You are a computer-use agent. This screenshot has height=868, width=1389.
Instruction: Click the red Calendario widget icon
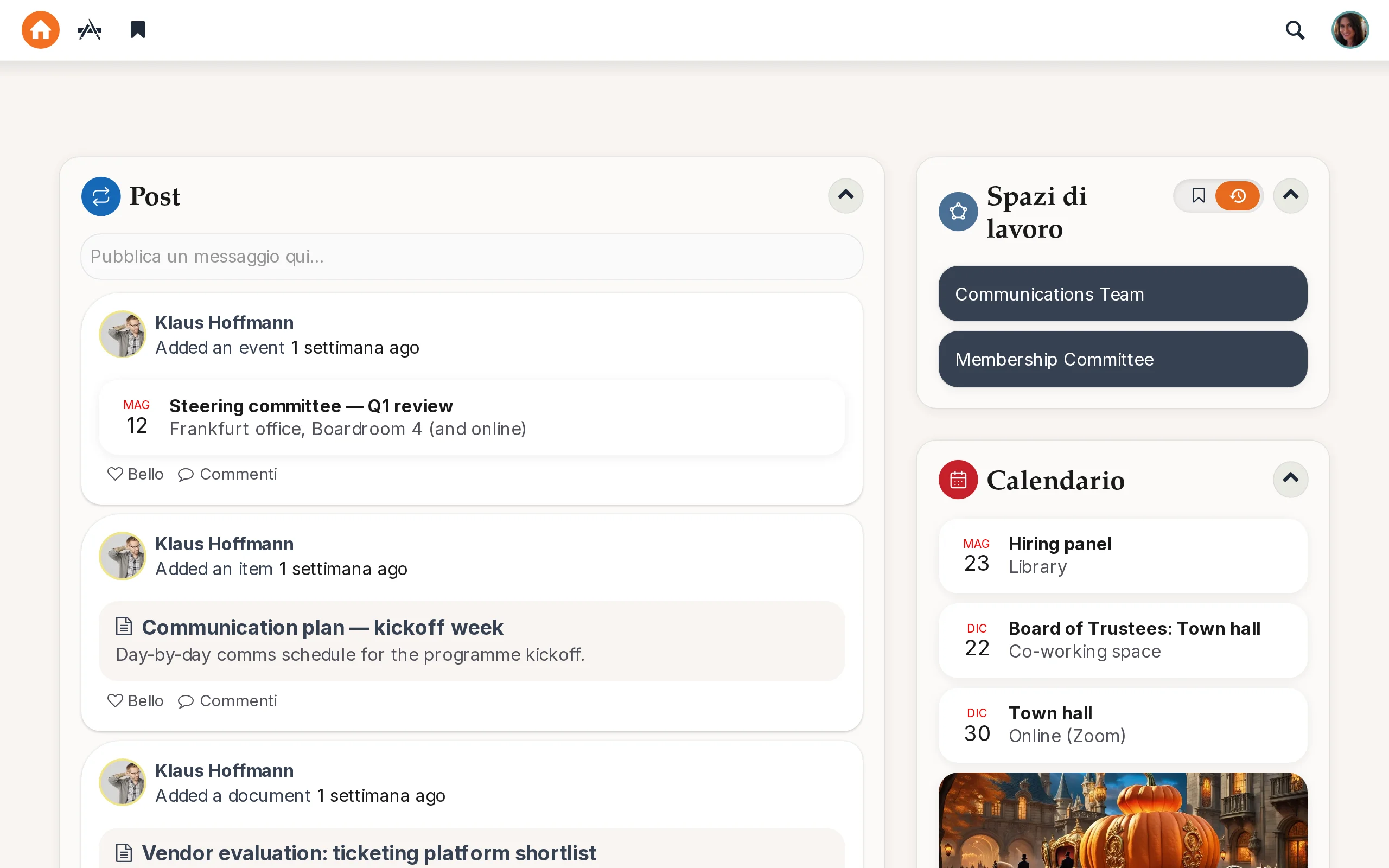pos(958,480)
